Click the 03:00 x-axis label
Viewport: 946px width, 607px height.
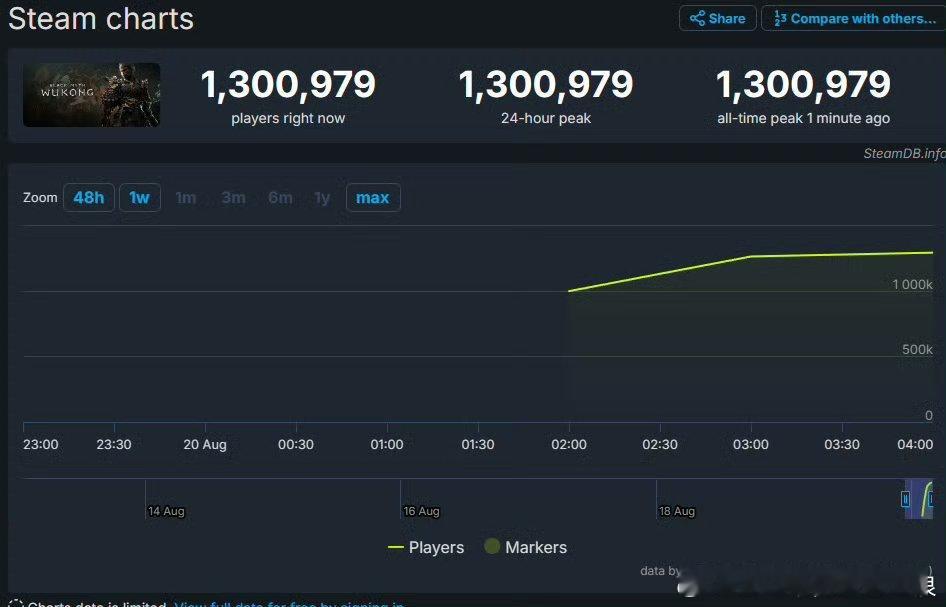point(751,445)
